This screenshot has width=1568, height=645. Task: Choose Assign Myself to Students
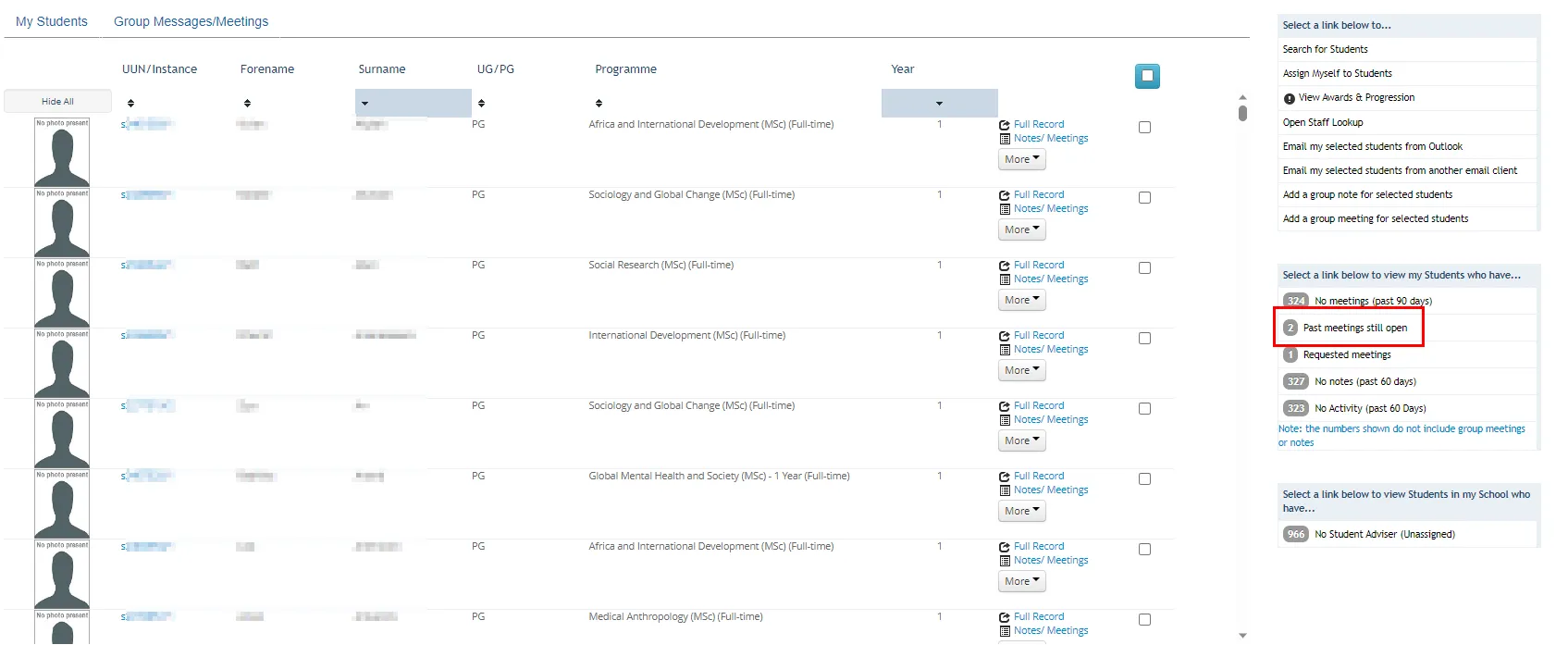[1337, 73]
